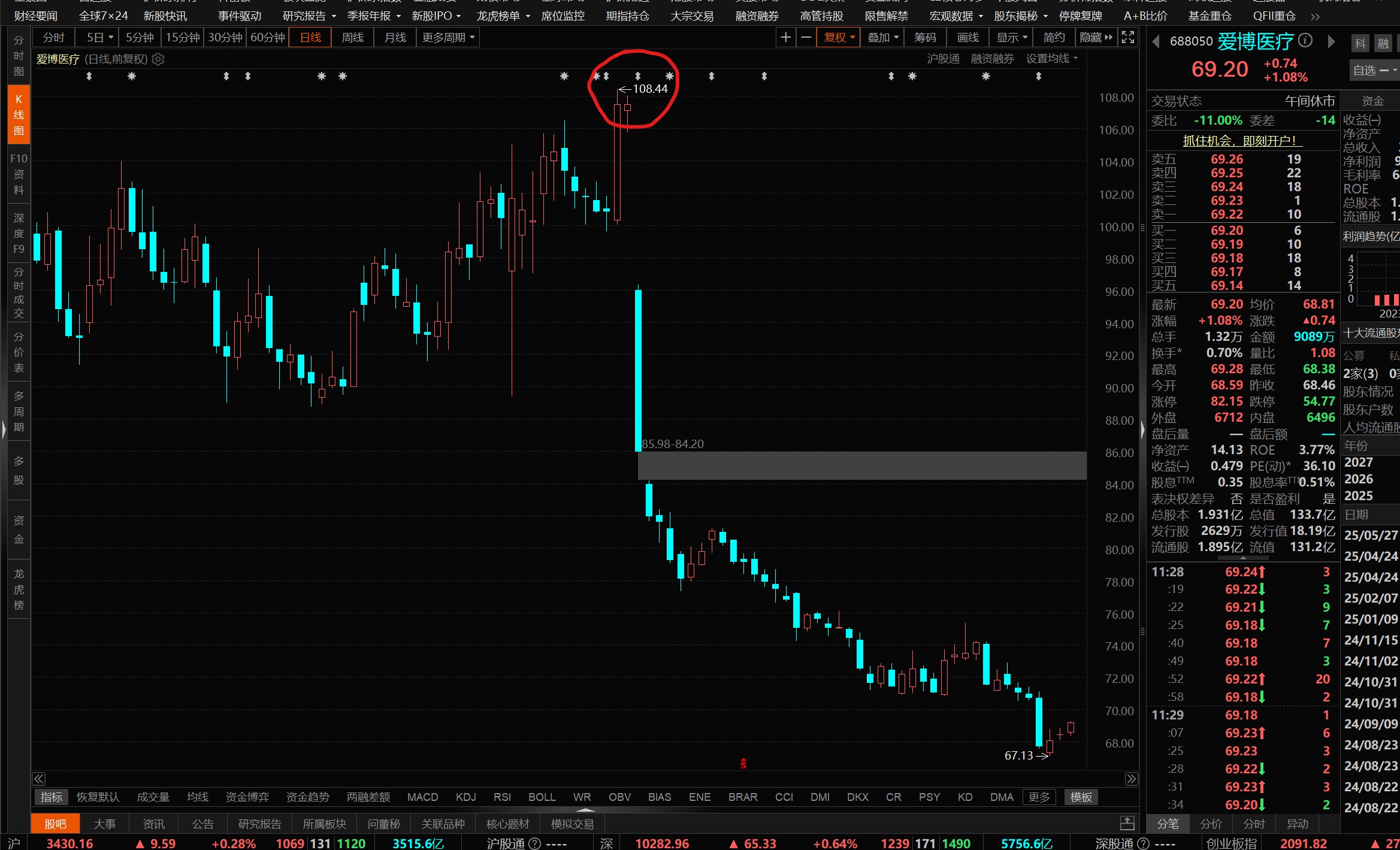Toggle 沪股通 overlay on chart
1400x850 pixels.
943,59
